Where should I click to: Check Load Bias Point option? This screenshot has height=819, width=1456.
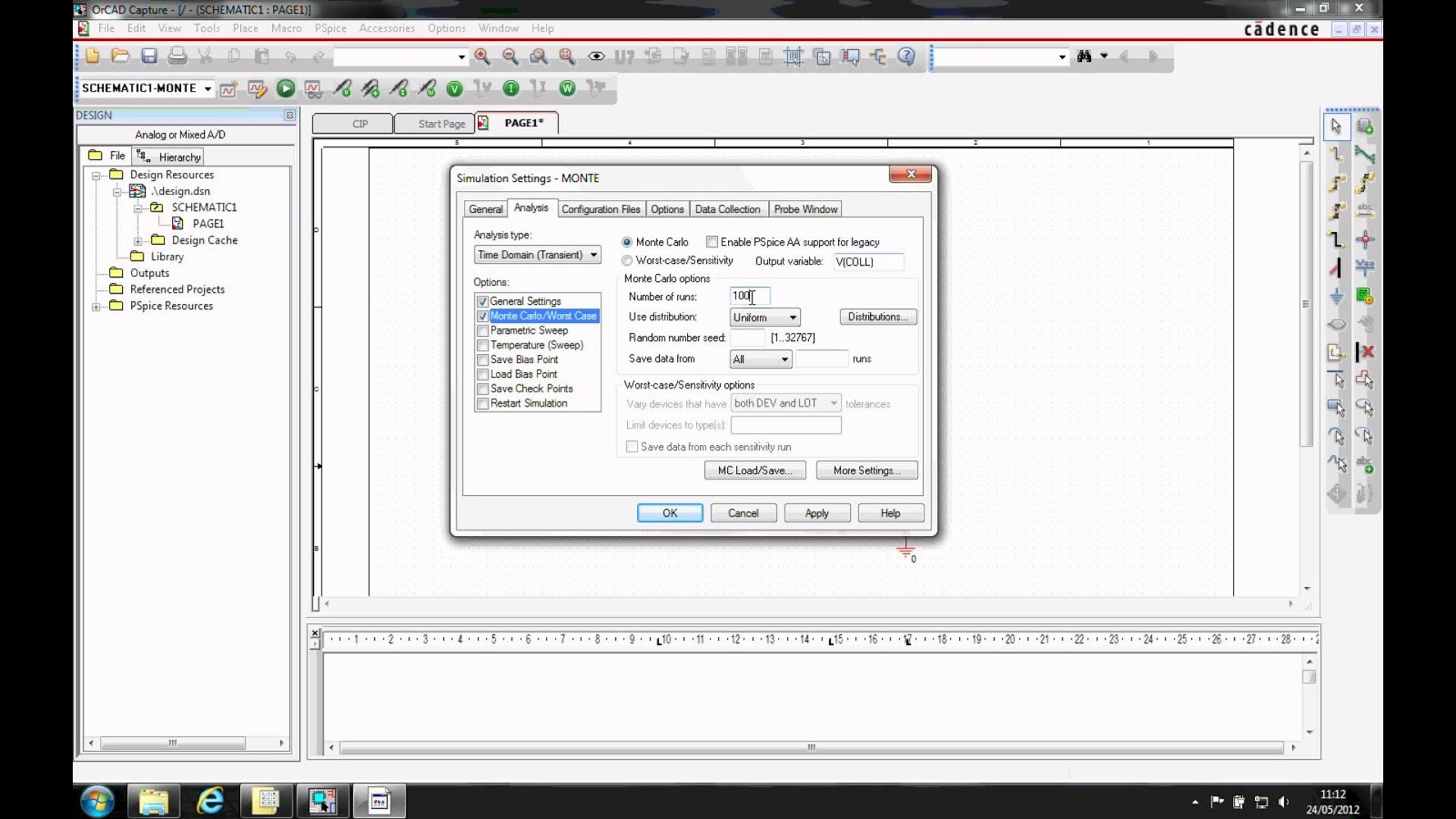coord(483,374)
